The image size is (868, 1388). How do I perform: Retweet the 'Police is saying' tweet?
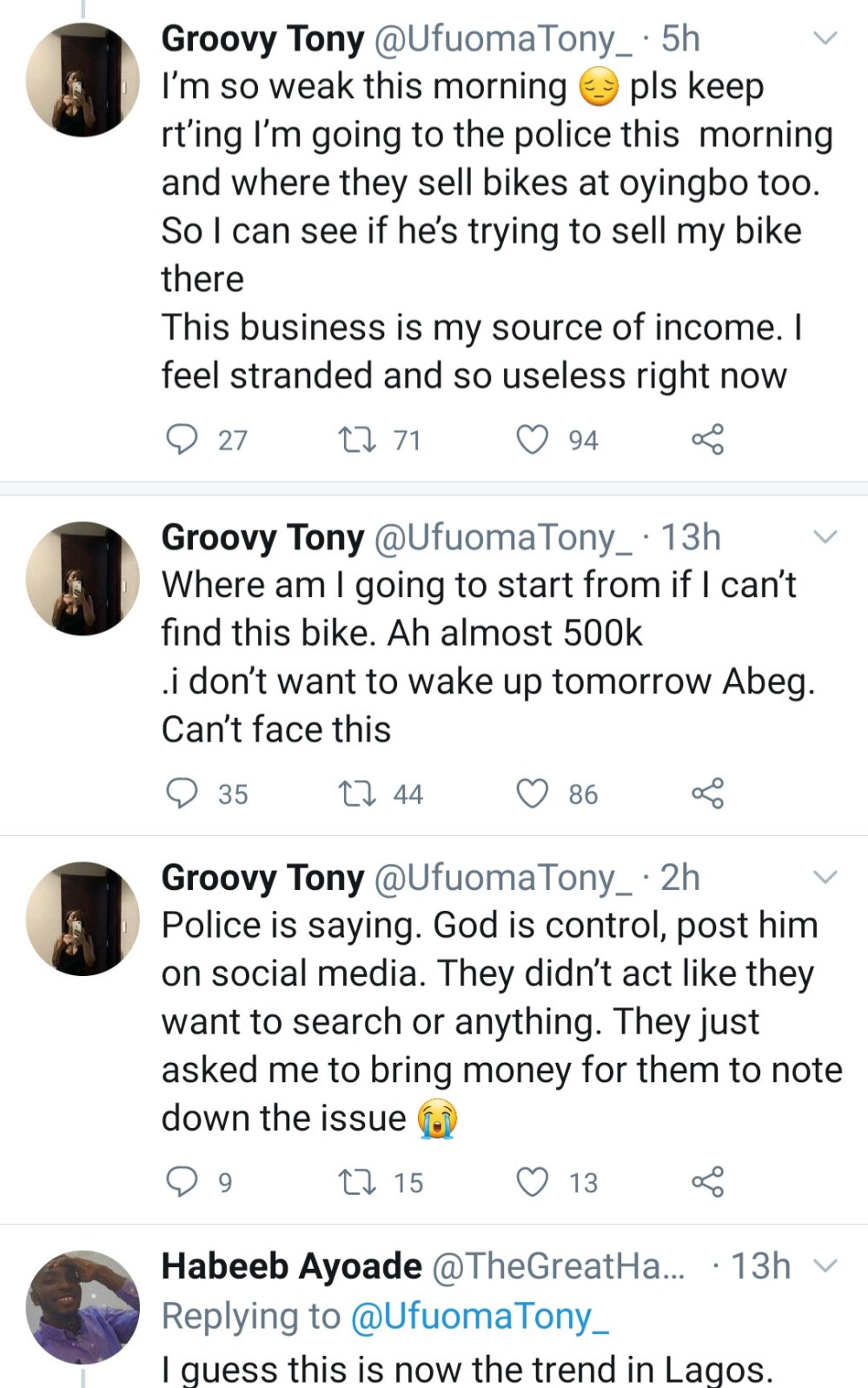356,1182
